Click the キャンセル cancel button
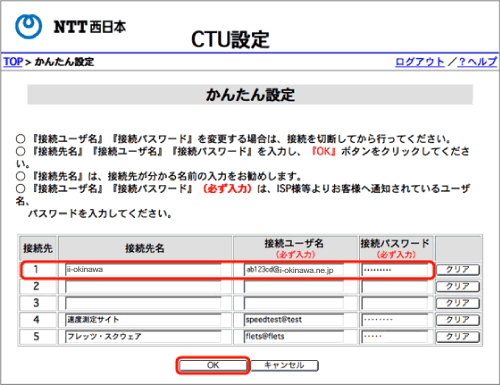500x385 pixels. [284, 365]
